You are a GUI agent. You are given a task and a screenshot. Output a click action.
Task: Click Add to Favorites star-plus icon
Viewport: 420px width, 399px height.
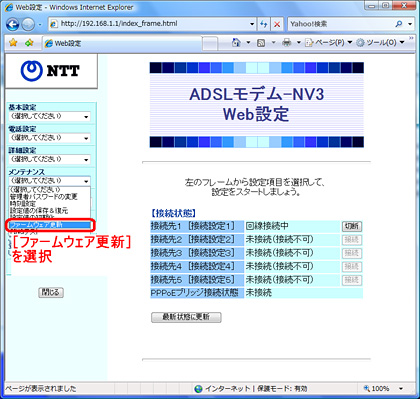29,43
